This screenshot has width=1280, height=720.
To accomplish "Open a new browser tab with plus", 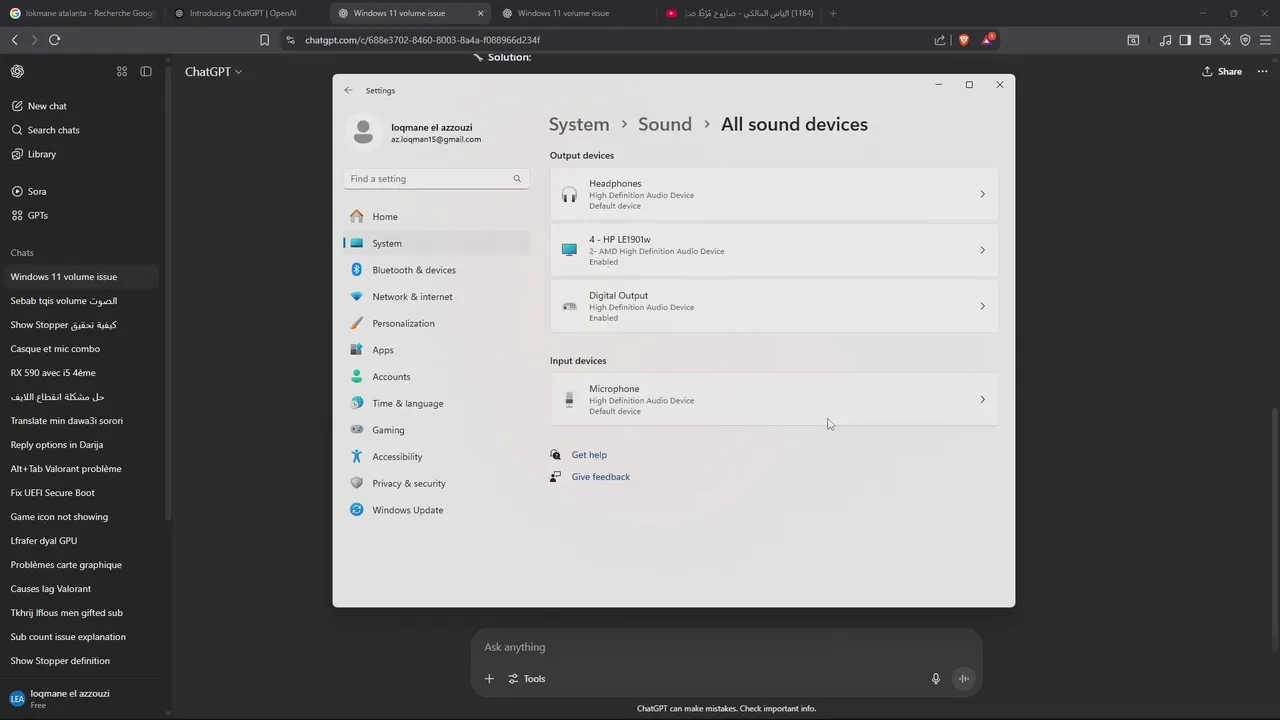I will point(833,13).
